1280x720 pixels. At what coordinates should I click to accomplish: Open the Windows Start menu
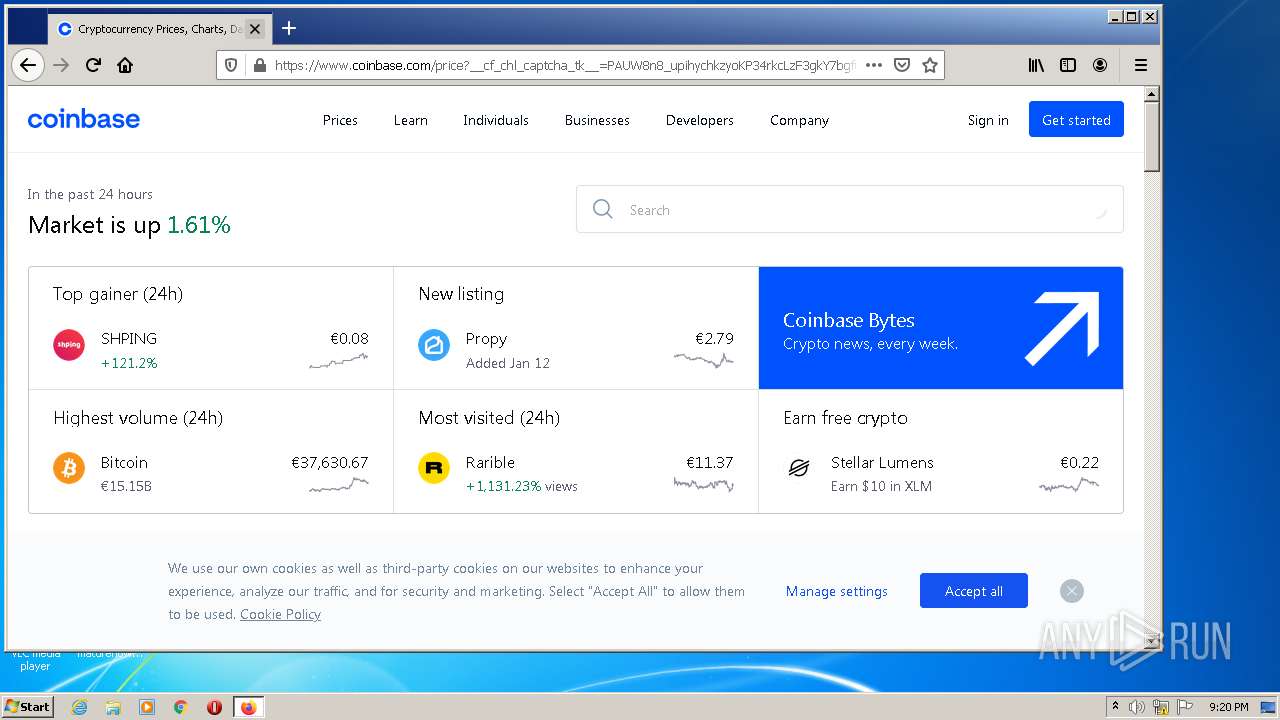27,706
